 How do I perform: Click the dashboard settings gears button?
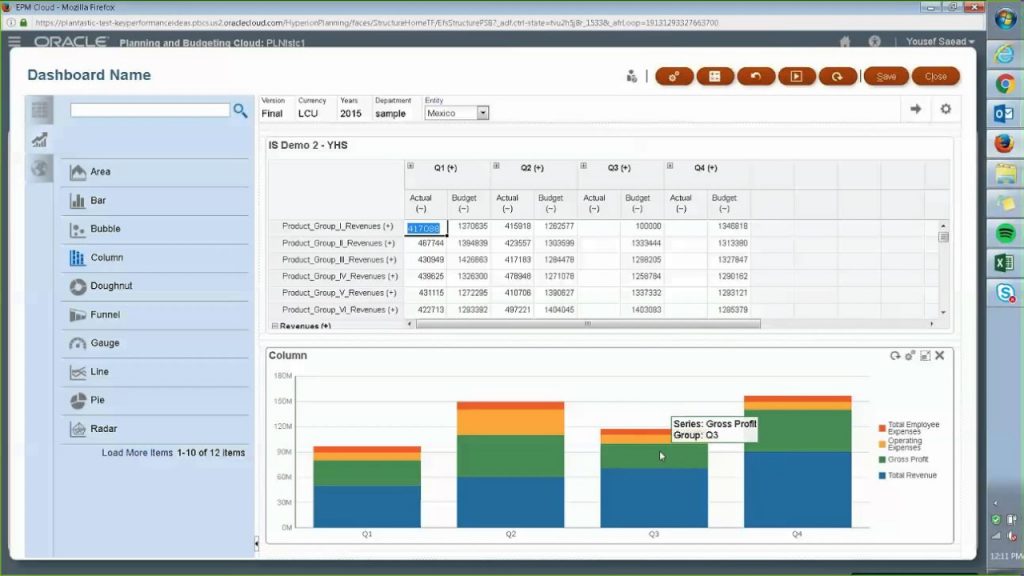[x=674, y=76]
